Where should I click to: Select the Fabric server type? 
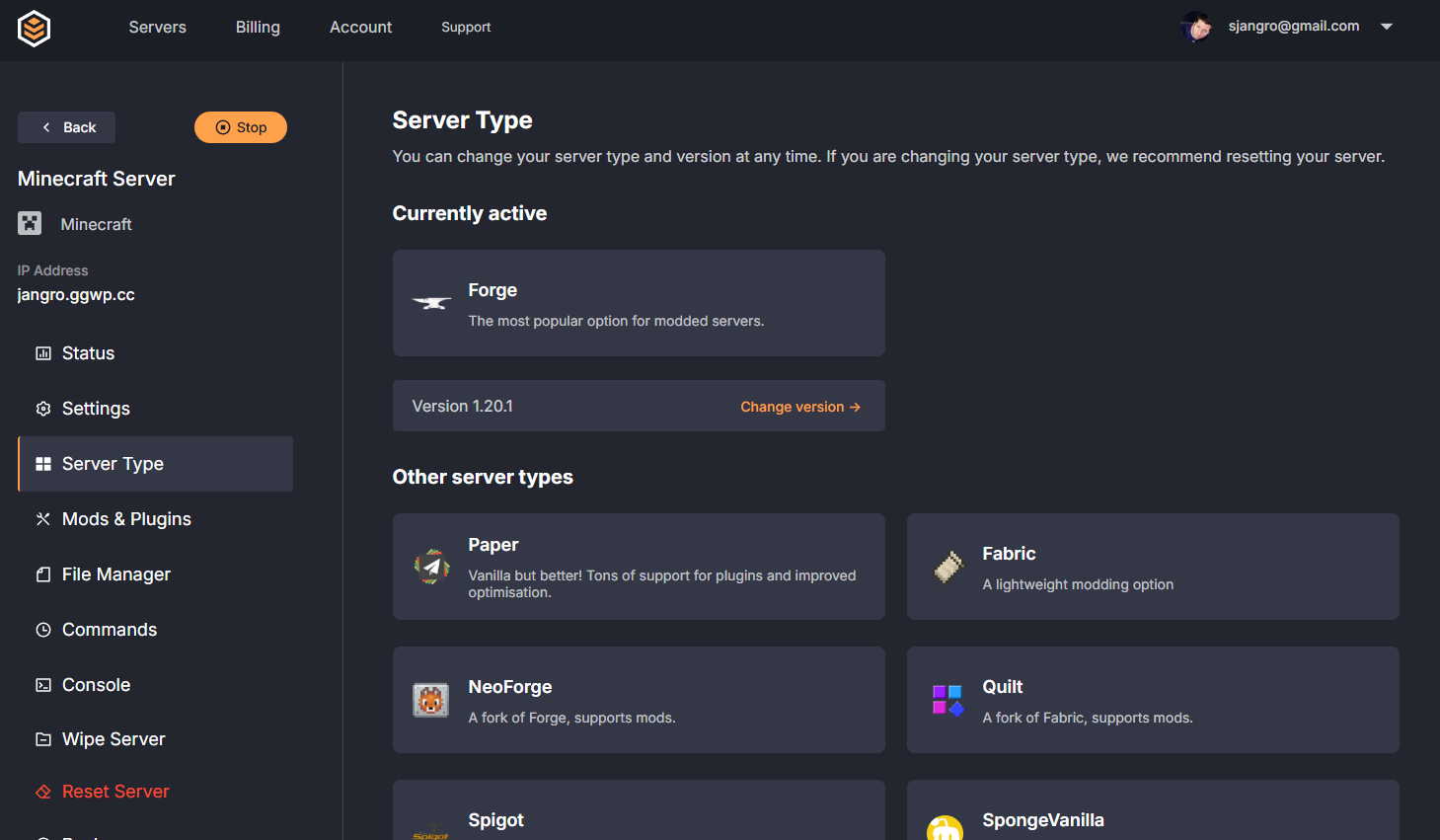(x=1152, y=566)
